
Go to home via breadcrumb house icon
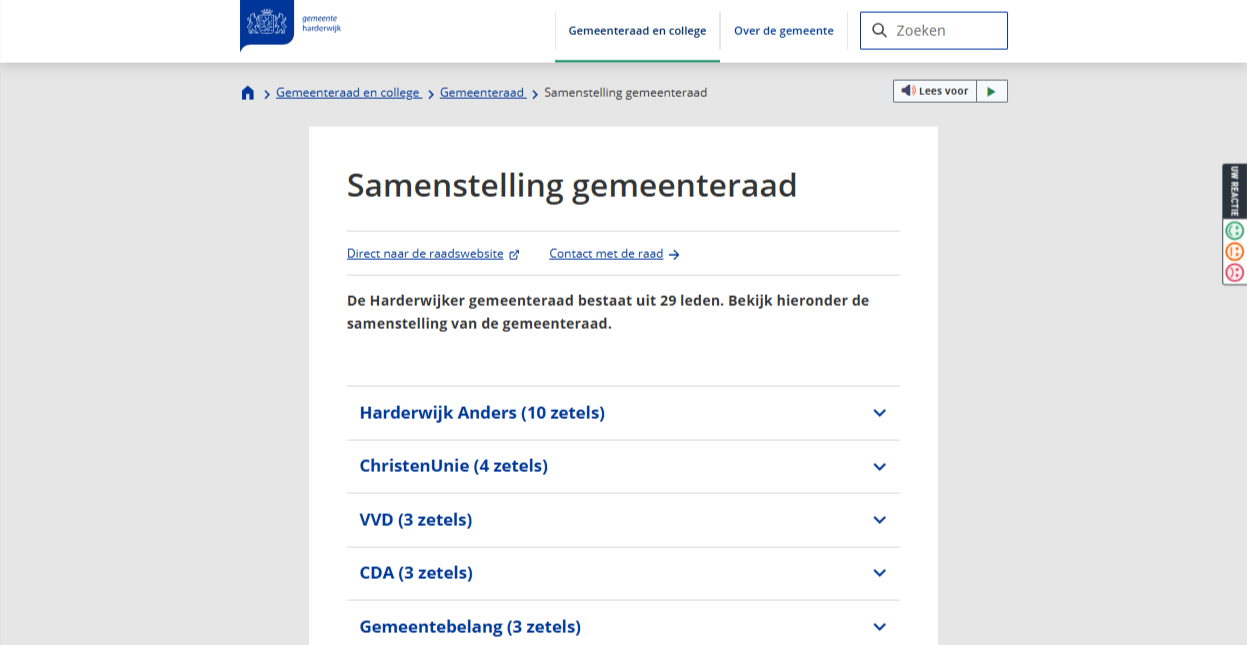(248, 93)
